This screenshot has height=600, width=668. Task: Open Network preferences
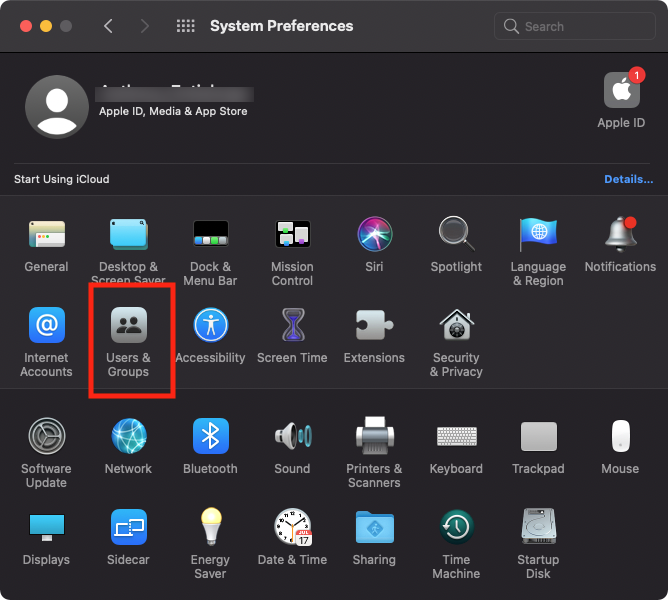(129, 436)
